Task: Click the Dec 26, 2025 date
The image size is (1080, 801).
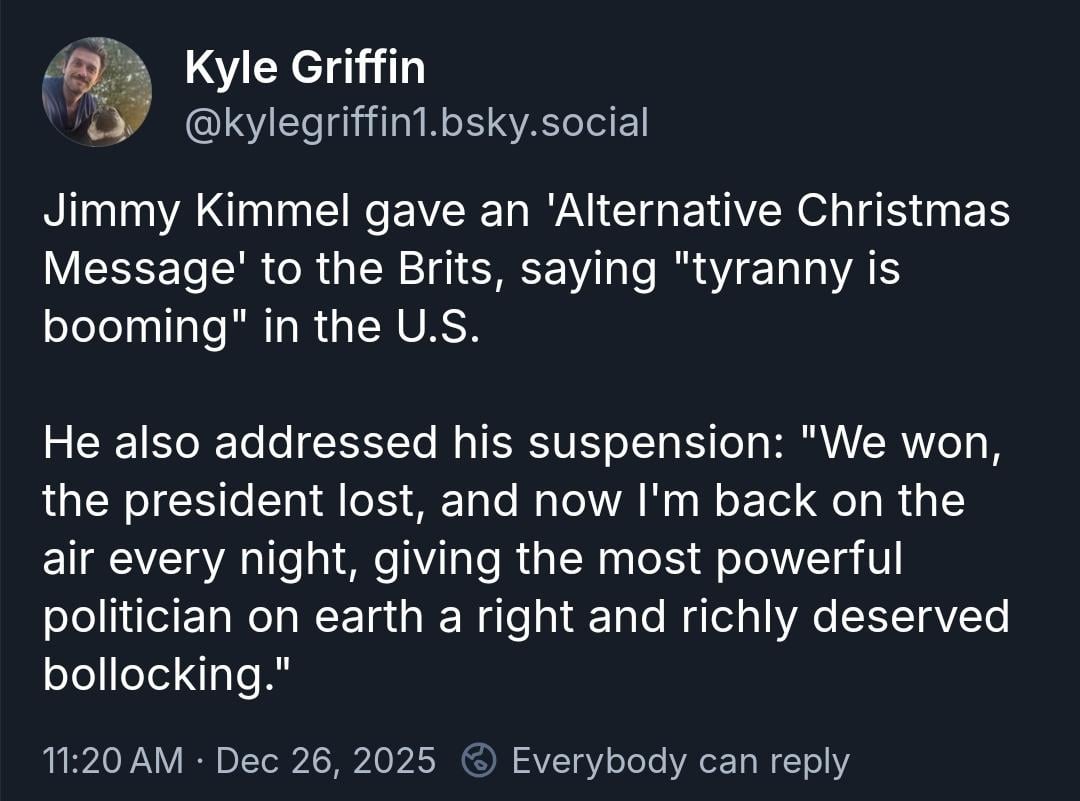Action: click(x=325, y=761)
